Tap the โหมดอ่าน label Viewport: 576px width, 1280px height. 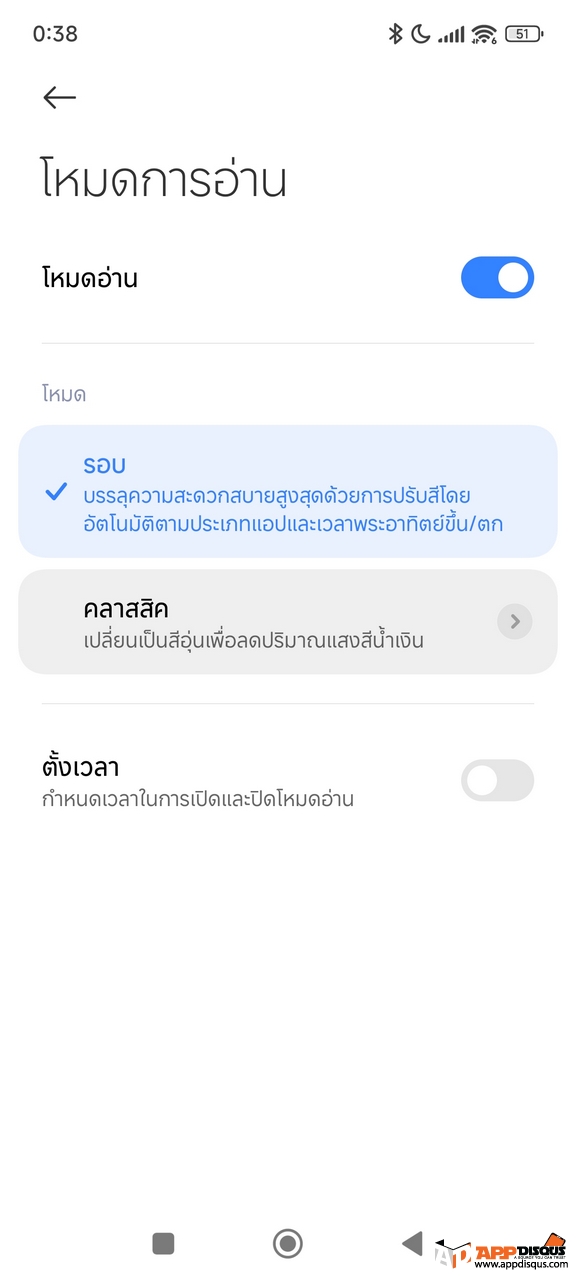[90, 278]
